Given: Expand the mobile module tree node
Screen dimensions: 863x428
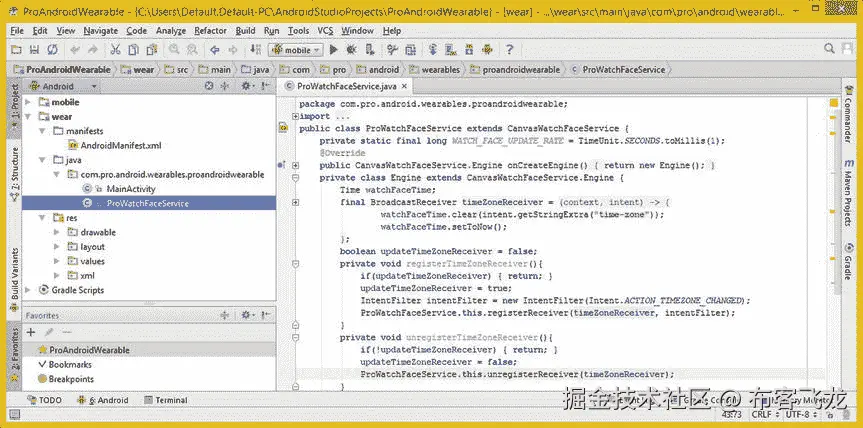Looking at the screenshot, I should point(28,102).
